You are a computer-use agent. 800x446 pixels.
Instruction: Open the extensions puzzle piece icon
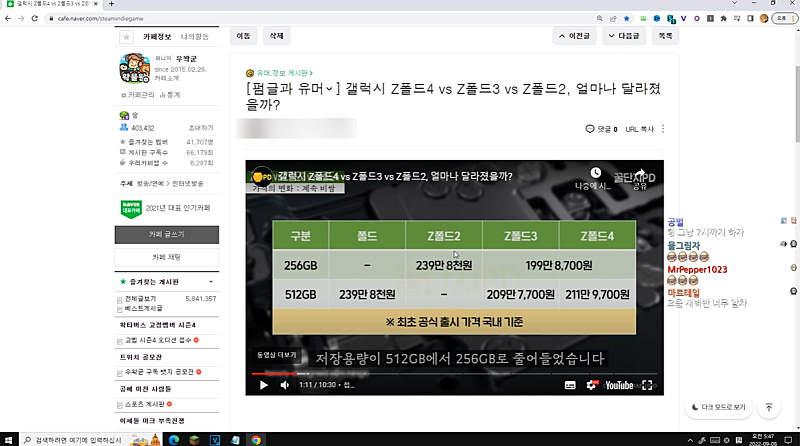point(723,18)
